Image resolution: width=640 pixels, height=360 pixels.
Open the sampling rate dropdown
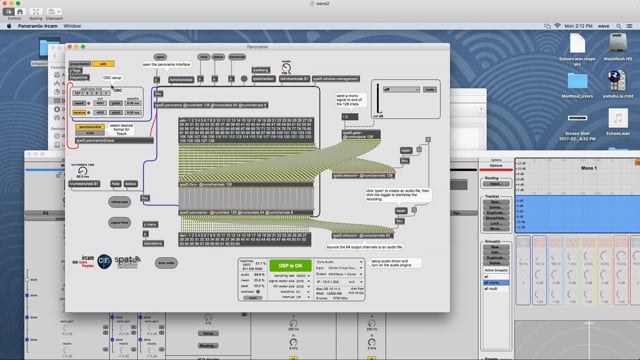302,276
